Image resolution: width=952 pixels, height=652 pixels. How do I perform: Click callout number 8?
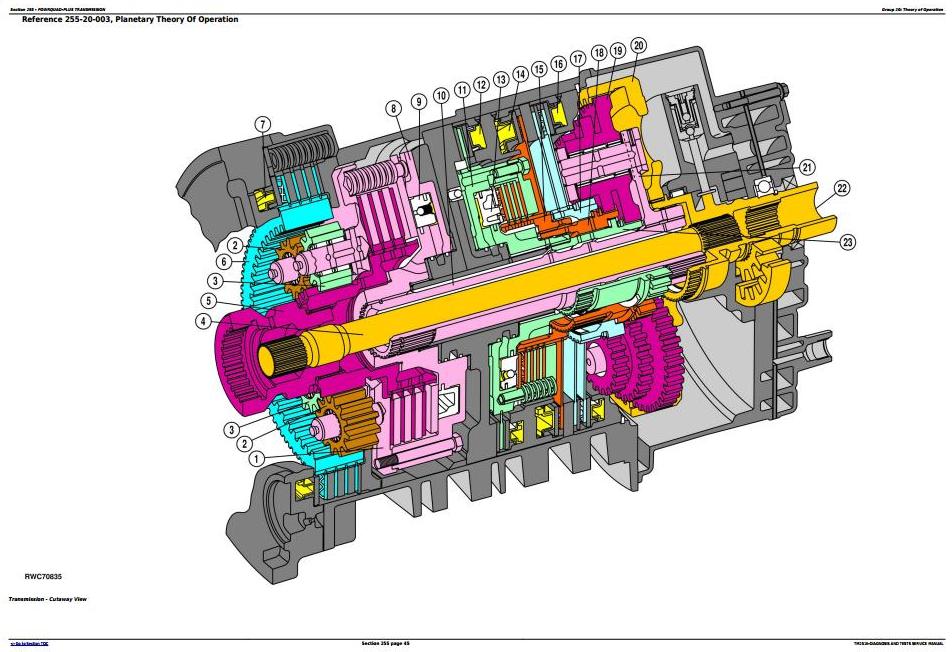pyautogui.click(x=394, y=109)
